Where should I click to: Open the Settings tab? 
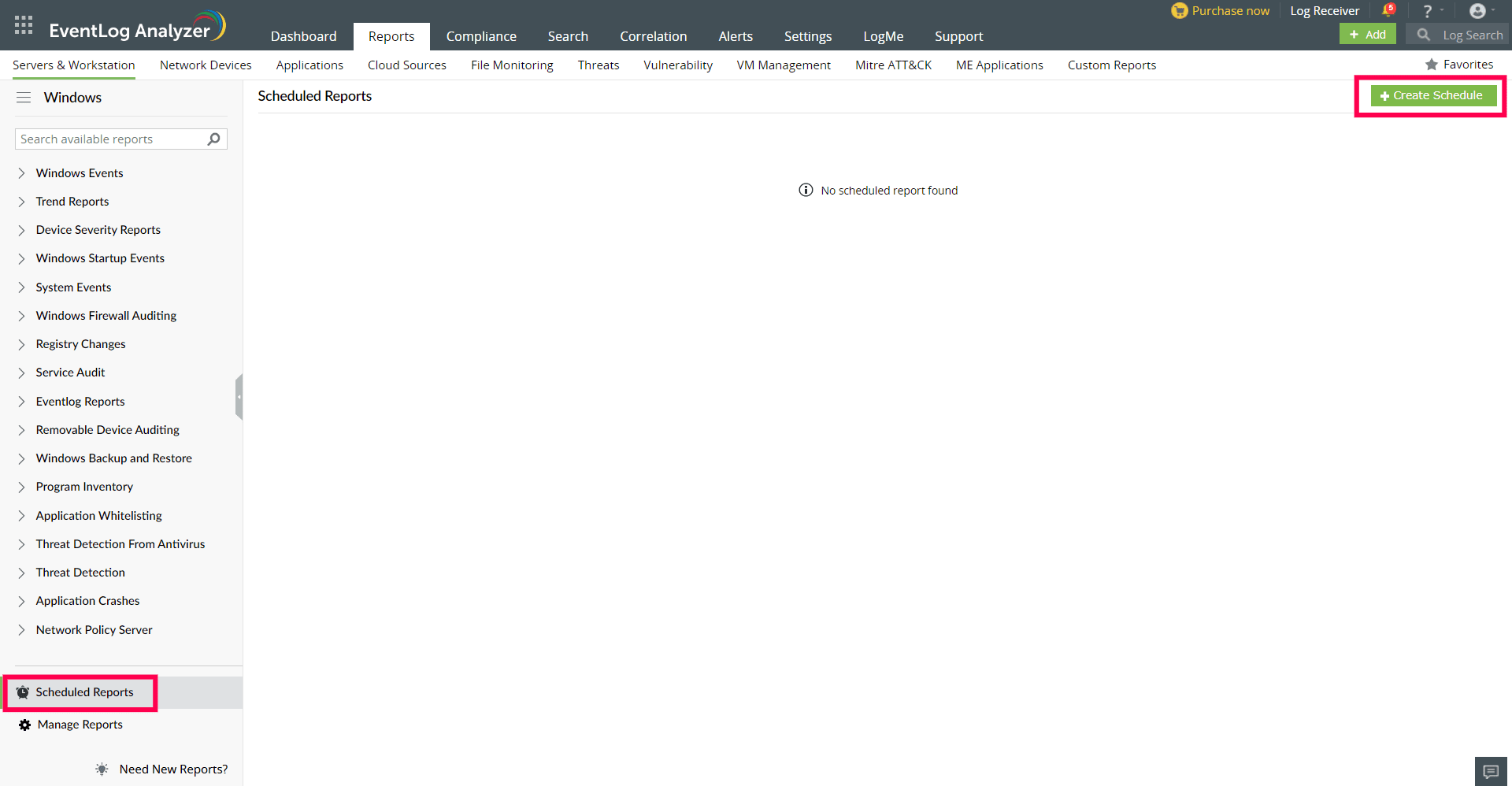coord(807,36)
